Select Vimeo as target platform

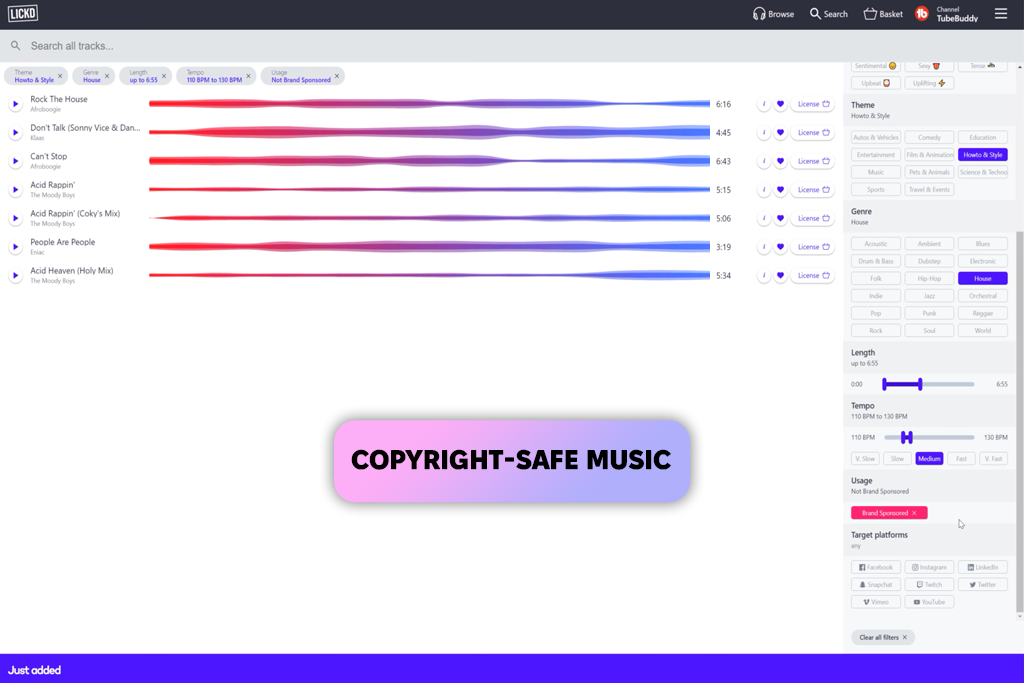876,602
